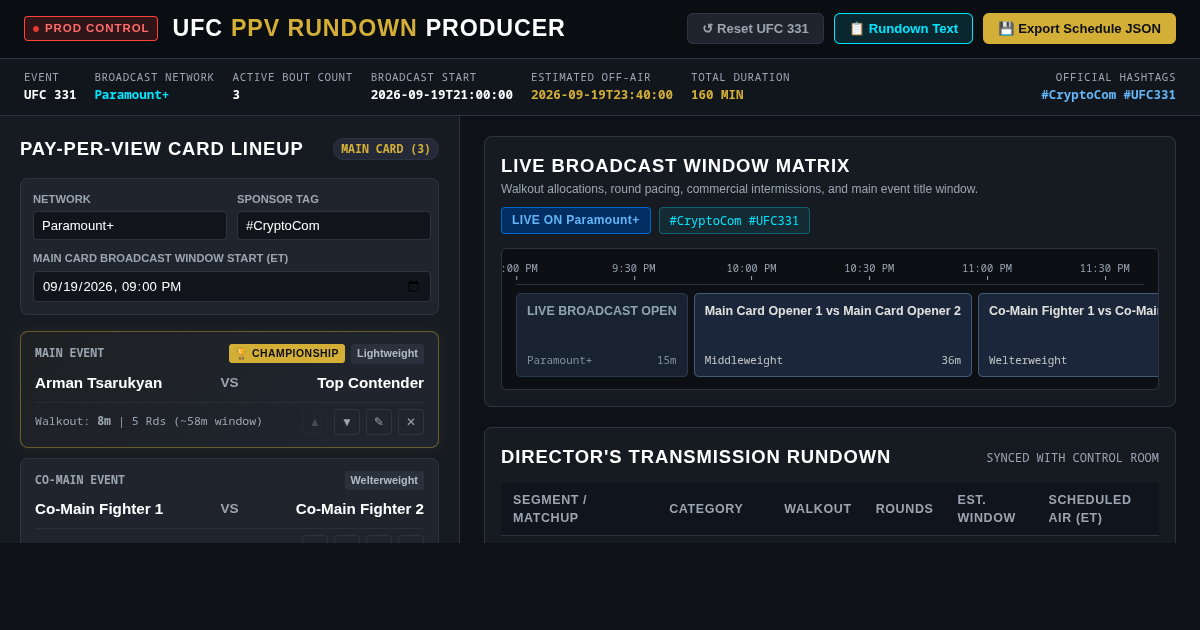
Task: Click fighter name Arman Tsarukyan
Action: point(98,382)
